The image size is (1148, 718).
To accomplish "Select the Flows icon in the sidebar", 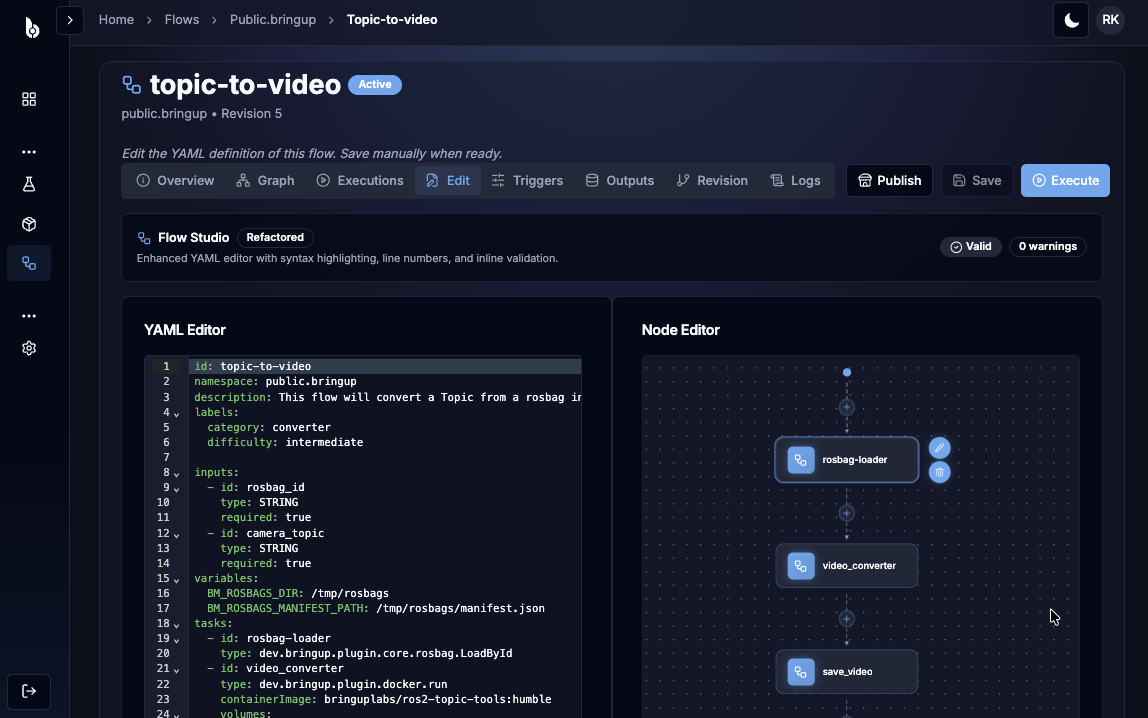I will 28,263.
